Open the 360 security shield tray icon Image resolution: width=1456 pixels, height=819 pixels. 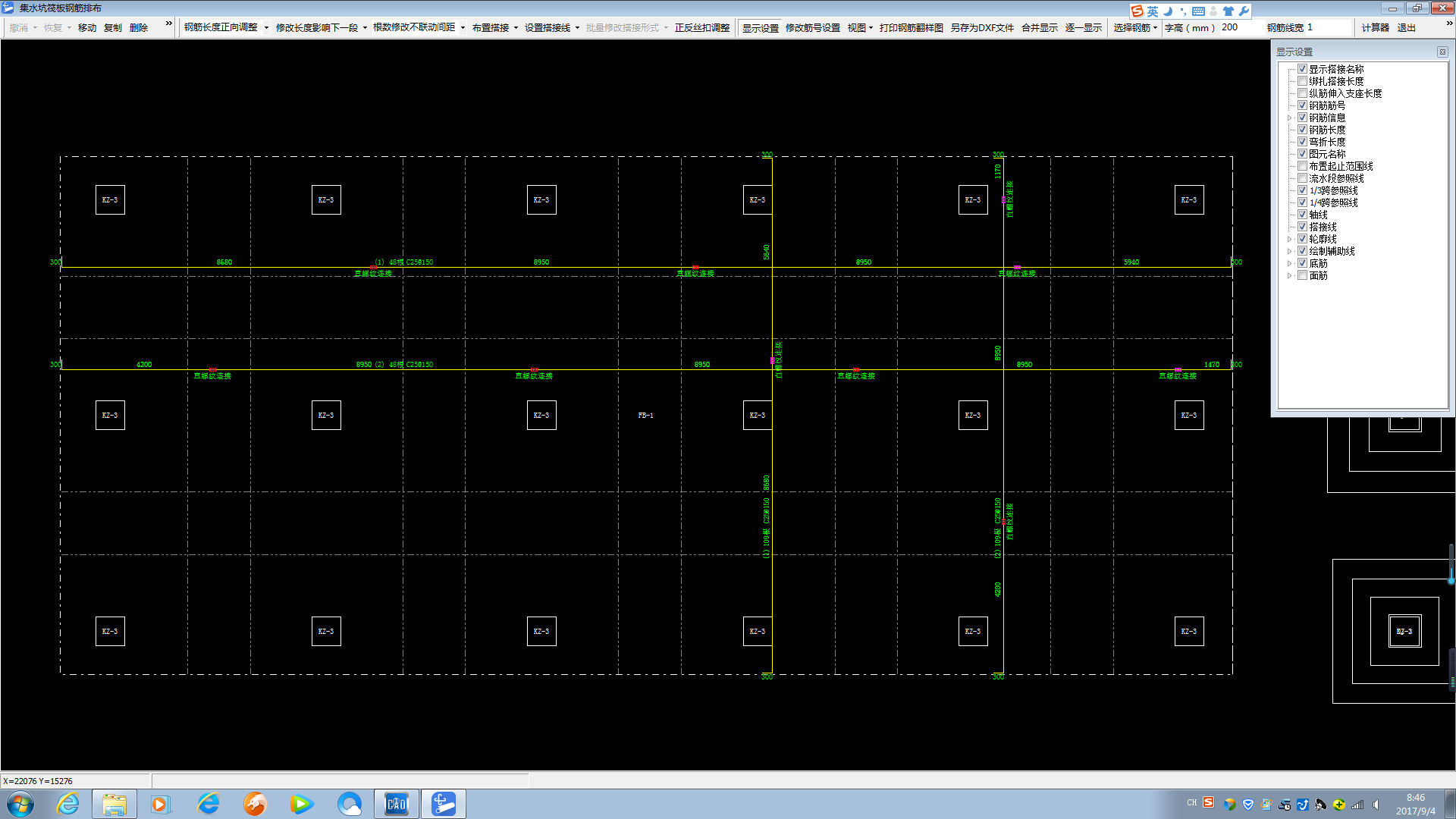[1248, 805]
